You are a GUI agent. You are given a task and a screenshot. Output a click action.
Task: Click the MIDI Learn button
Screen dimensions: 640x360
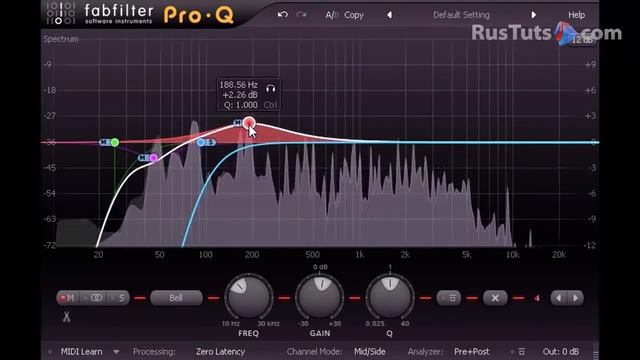[81, 351]
